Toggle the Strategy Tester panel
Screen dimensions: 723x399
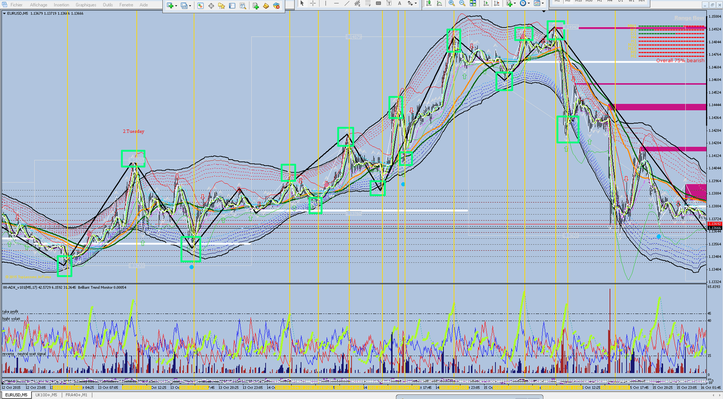tap(243, 6)
